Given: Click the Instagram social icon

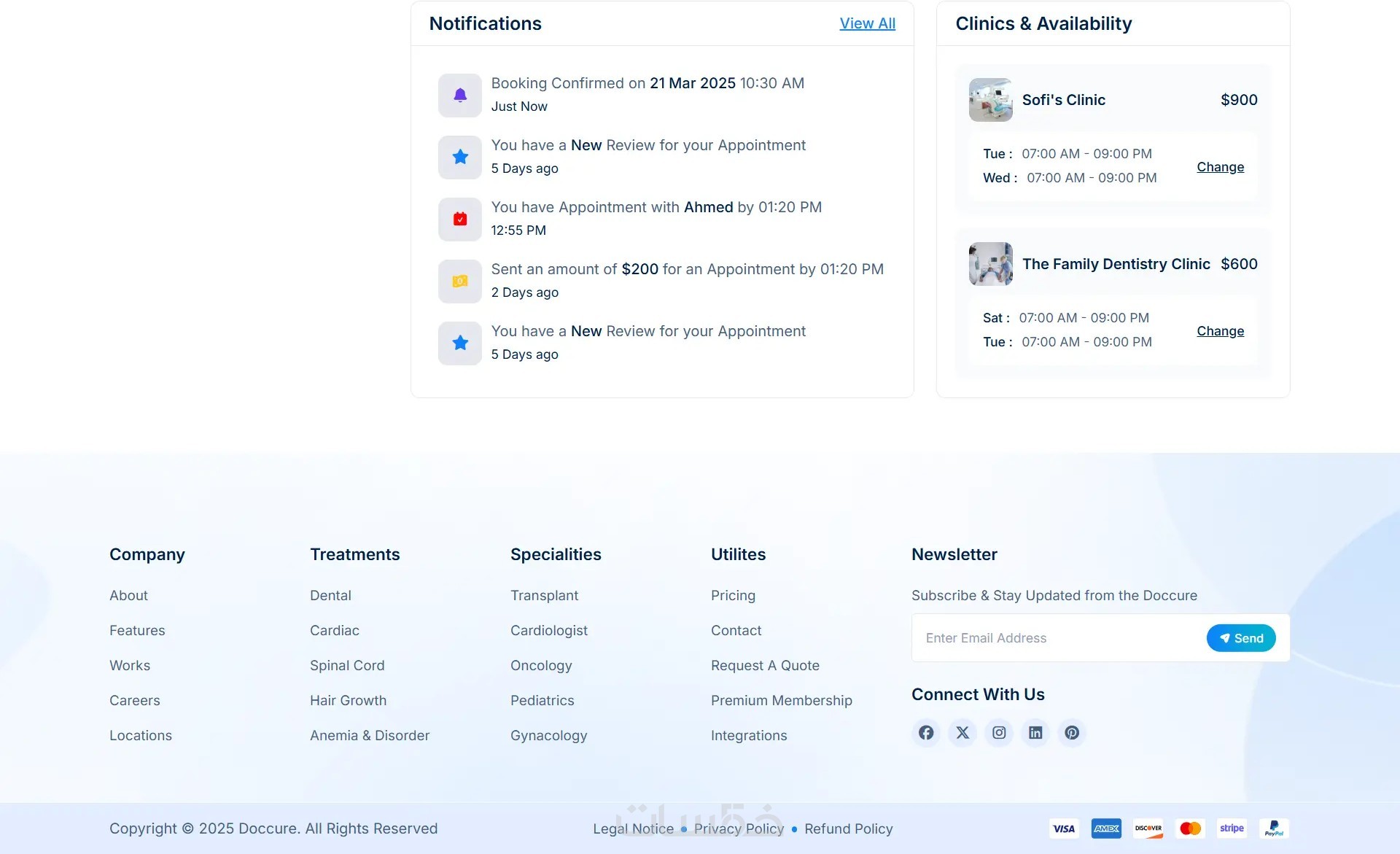Looking at the screenshot, I should click(x=999, y=732).
